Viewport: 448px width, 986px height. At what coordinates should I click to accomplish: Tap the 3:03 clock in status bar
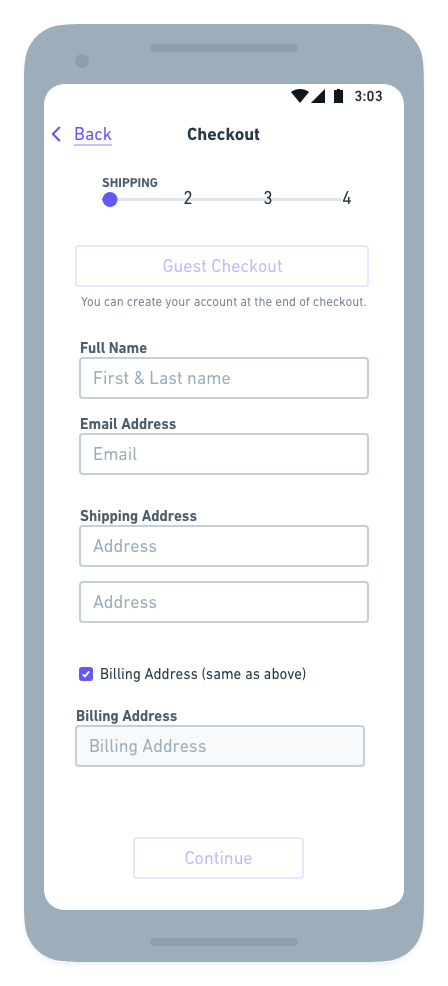[368, 96]
